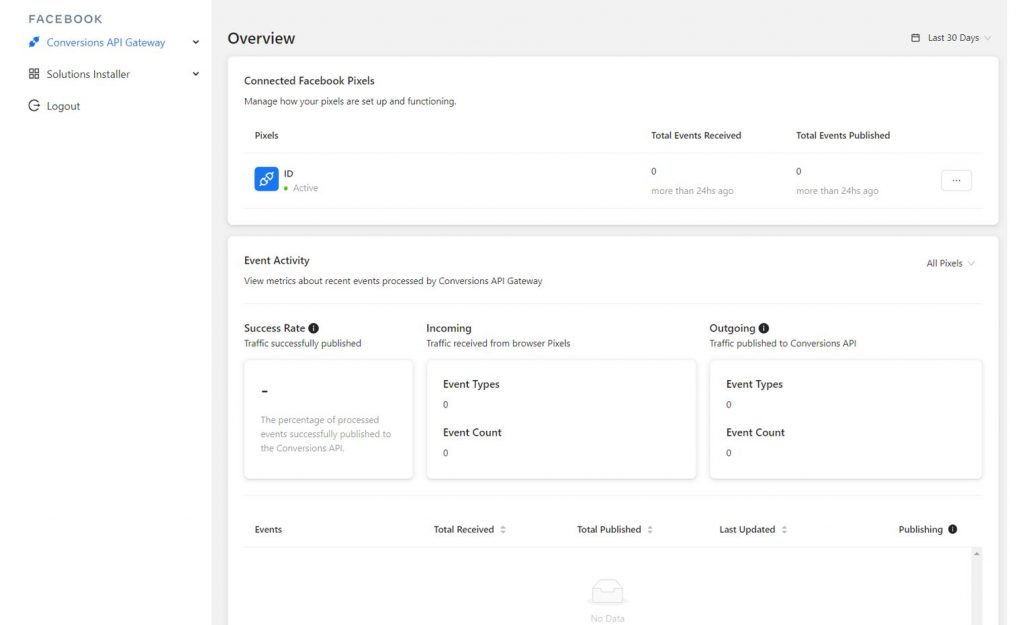Sort events by Last Updated column
This screenshot has height=625, width=1024.
784,530
